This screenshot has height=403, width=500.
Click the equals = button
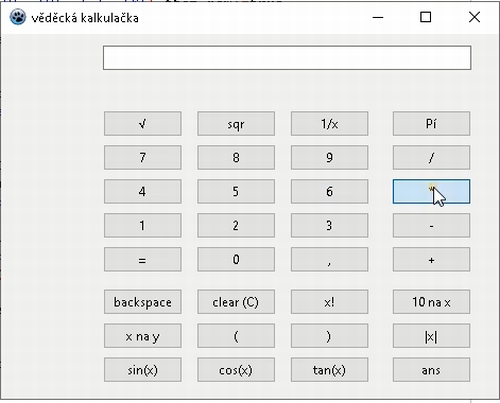(143, 259)
